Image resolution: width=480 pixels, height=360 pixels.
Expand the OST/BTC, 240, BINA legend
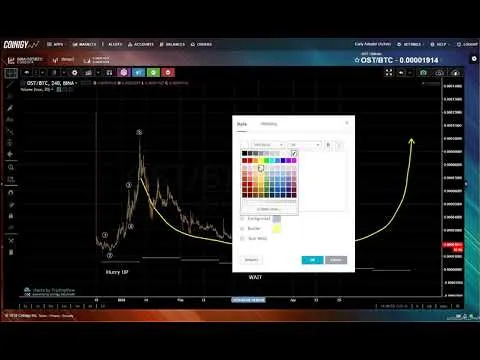pos(77,83)
